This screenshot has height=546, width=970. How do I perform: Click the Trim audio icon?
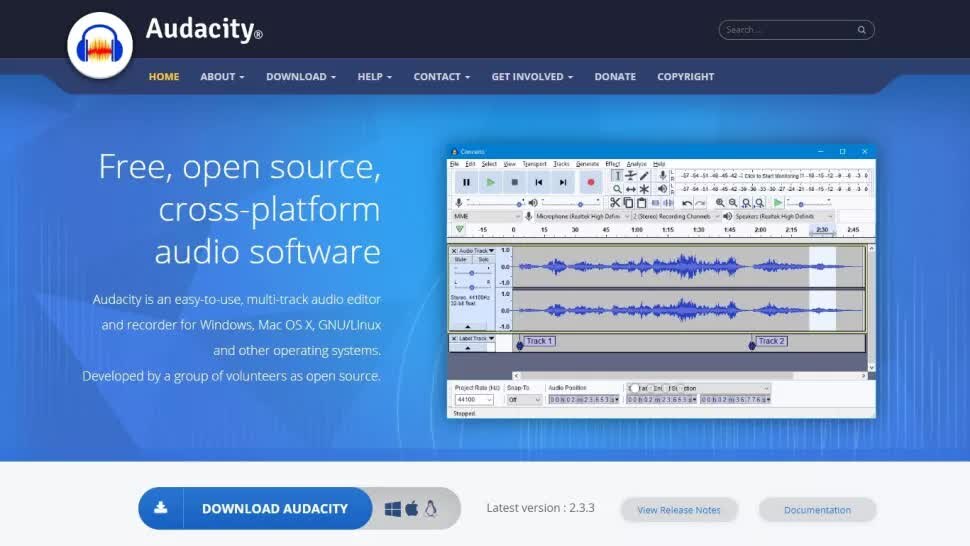point(655,202)
